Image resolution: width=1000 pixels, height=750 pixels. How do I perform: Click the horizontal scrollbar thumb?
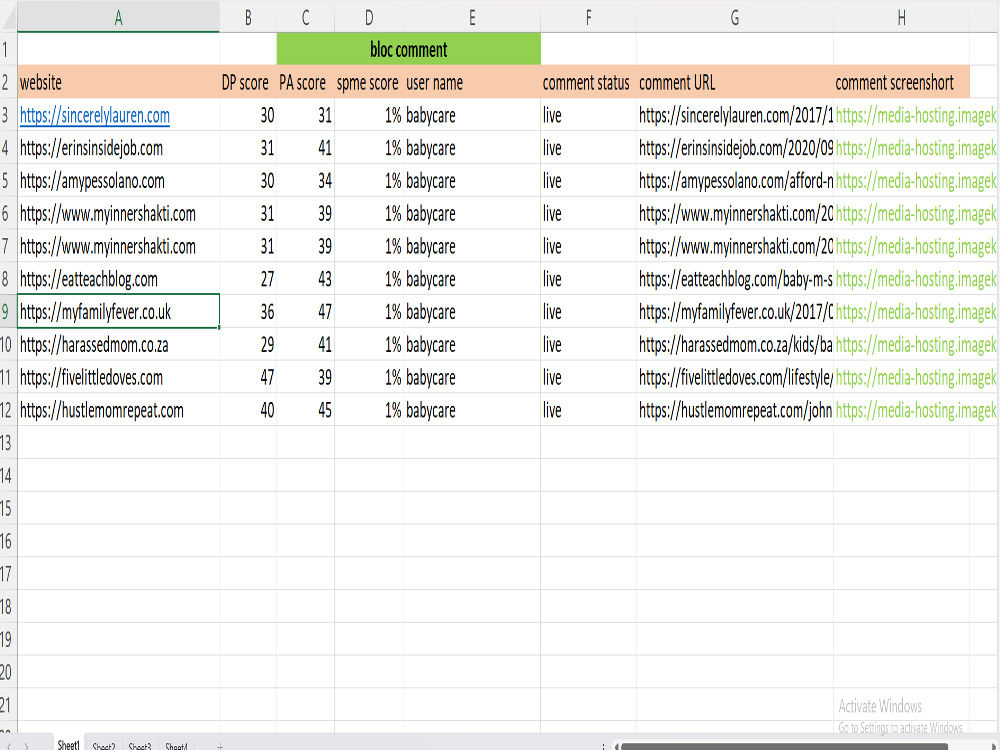(x=783, y=746)
